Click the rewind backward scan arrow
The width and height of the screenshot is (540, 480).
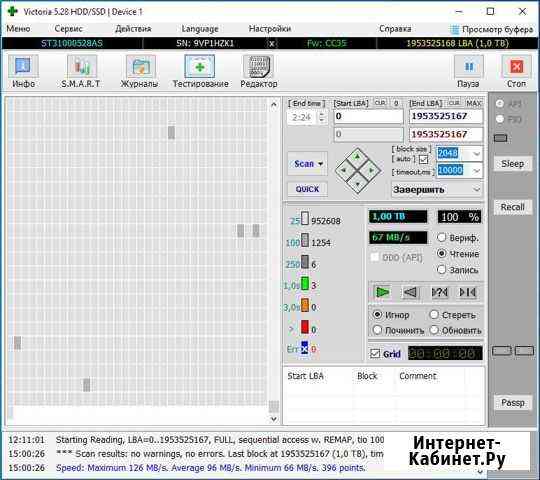(x=410, y=293)
